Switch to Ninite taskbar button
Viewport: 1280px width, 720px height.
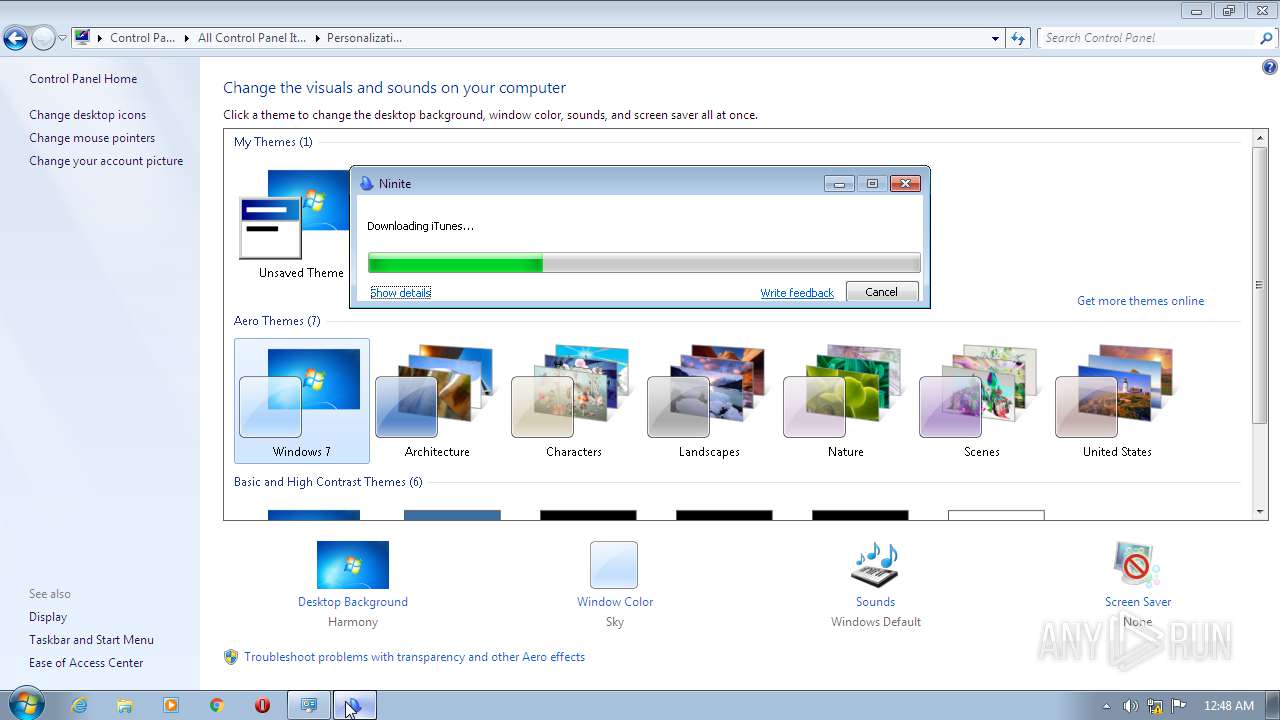click(x=355, y=705)
